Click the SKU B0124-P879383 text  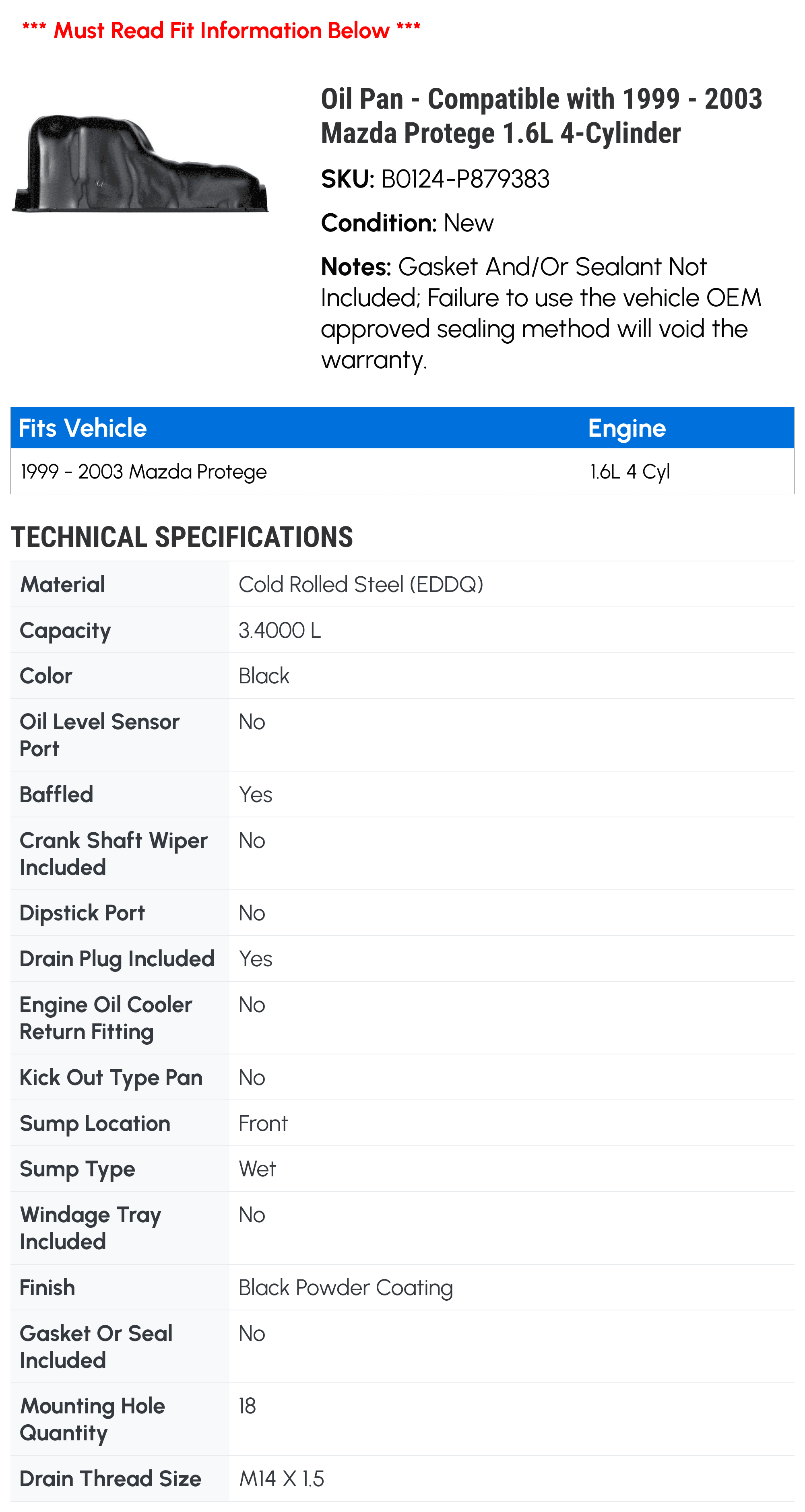435,179
